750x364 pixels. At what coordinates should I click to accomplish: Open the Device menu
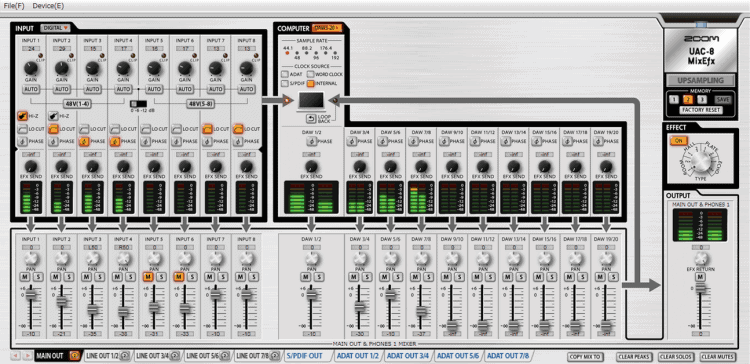click(x=48, y=6)
